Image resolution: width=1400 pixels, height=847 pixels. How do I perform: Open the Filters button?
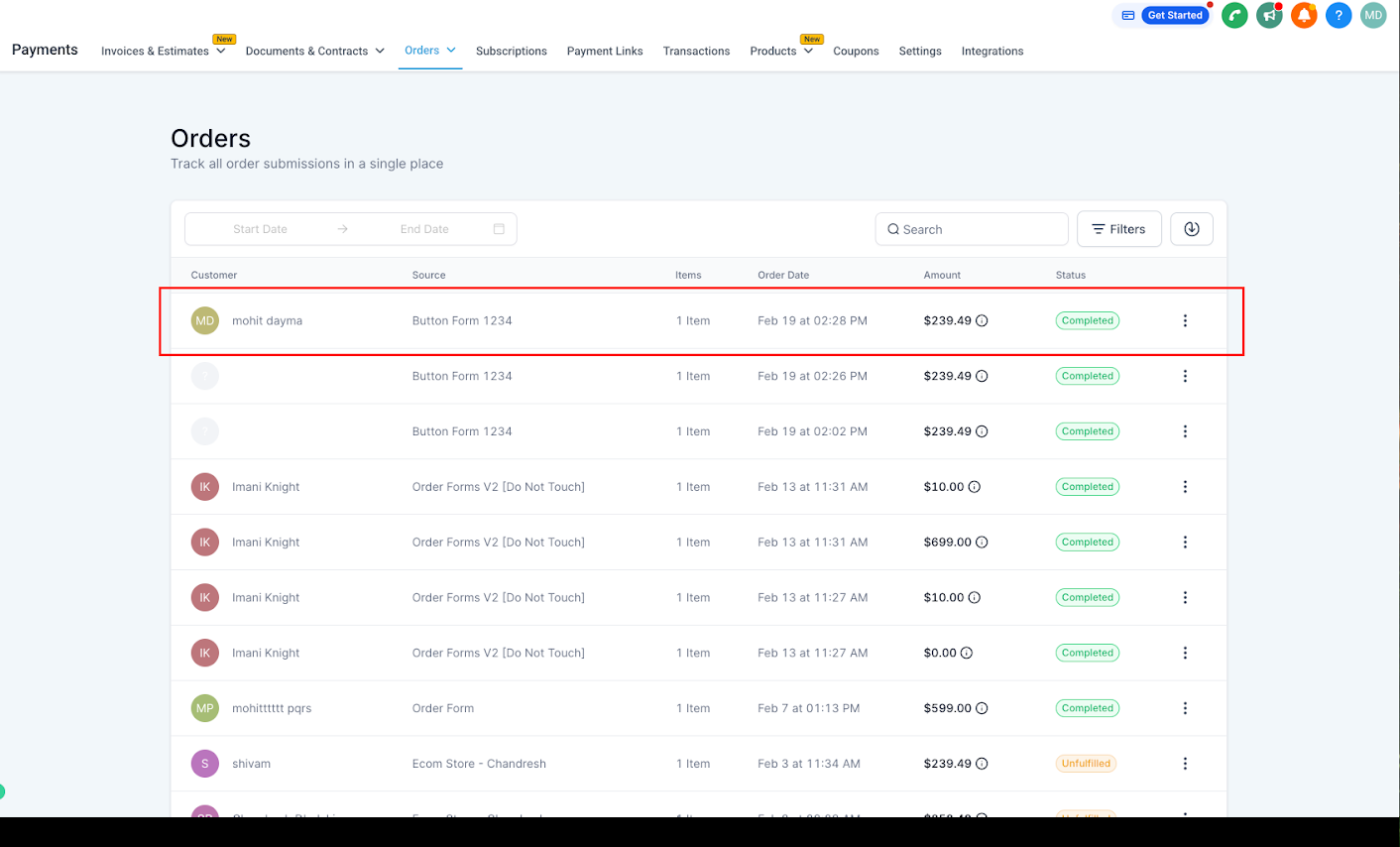tap(1119, 229)
